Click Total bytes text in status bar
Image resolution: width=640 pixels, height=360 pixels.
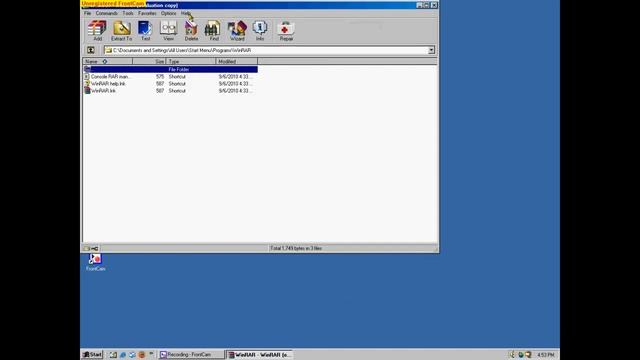coord(296,248)
